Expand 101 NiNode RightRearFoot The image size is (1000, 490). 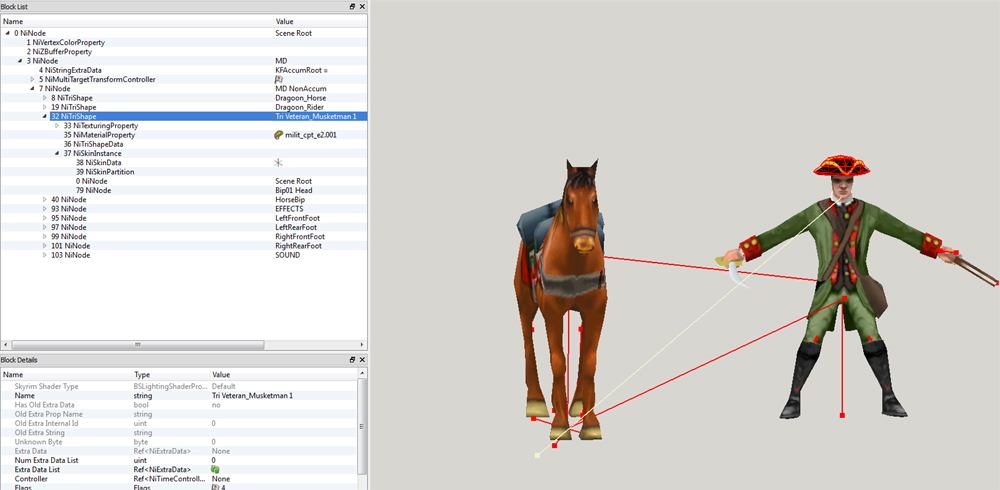coord(45,246)
